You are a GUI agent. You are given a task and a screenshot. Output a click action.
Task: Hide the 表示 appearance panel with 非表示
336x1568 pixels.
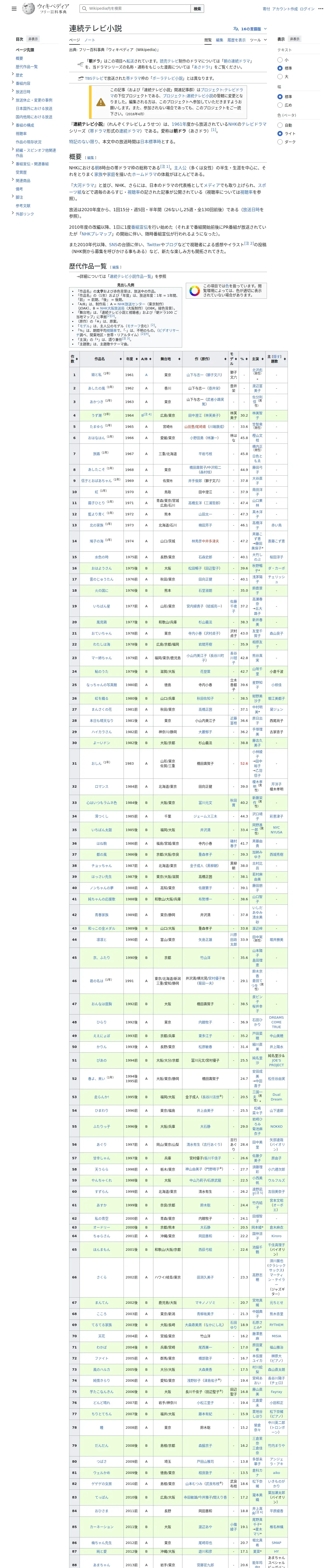point(295,39)
